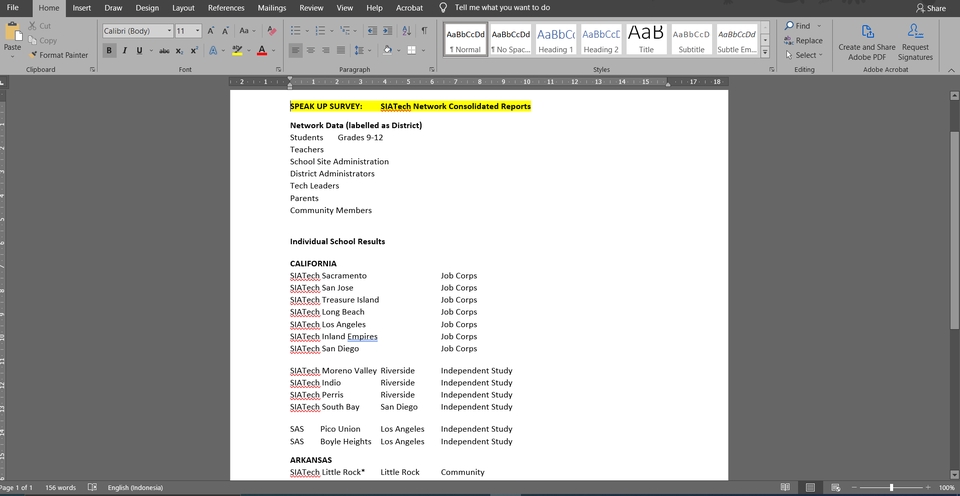Image resolution: width=960 pixels, height=496 pixels.
Task: Switch to Web Layout view
Action: click(835, 487)
